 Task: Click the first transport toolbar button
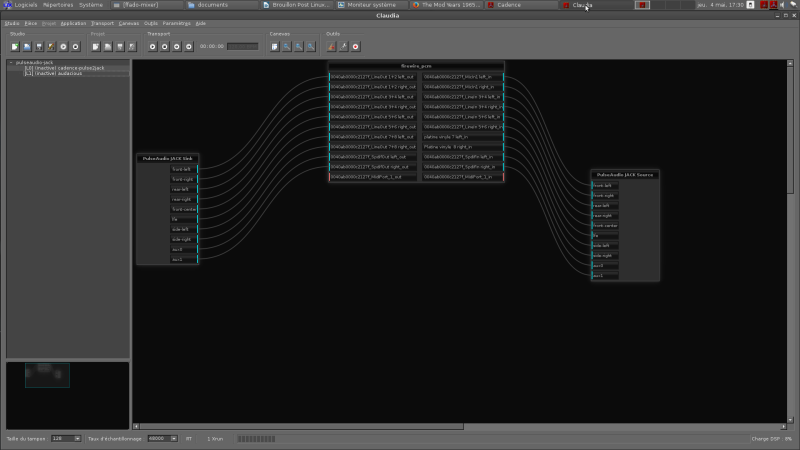152,46
